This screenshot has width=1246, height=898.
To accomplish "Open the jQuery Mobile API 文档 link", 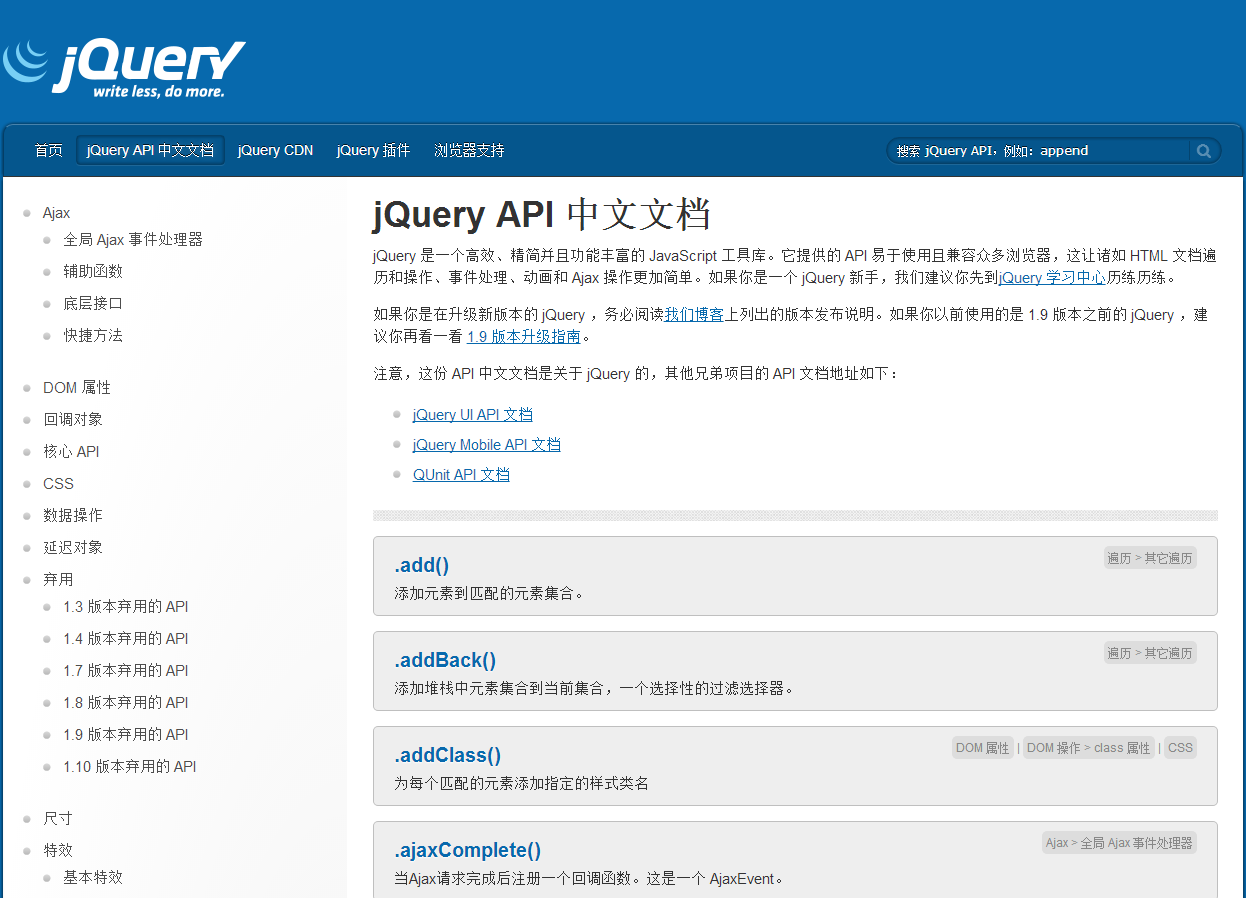I will tap(486, 444).
